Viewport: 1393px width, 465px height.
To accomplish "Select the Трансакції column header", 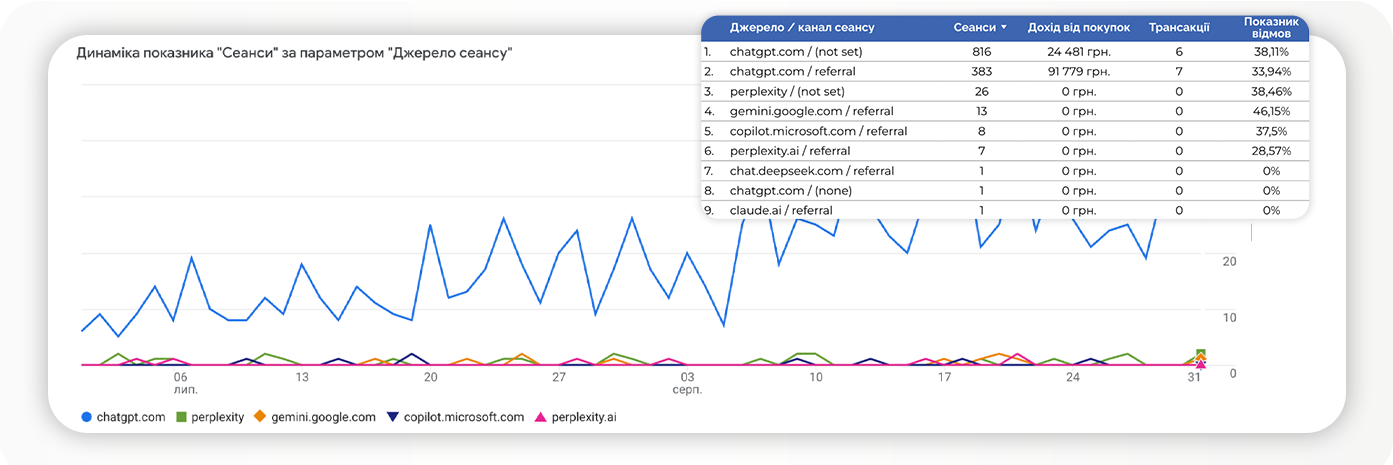I will click(x=1179, y=28).
